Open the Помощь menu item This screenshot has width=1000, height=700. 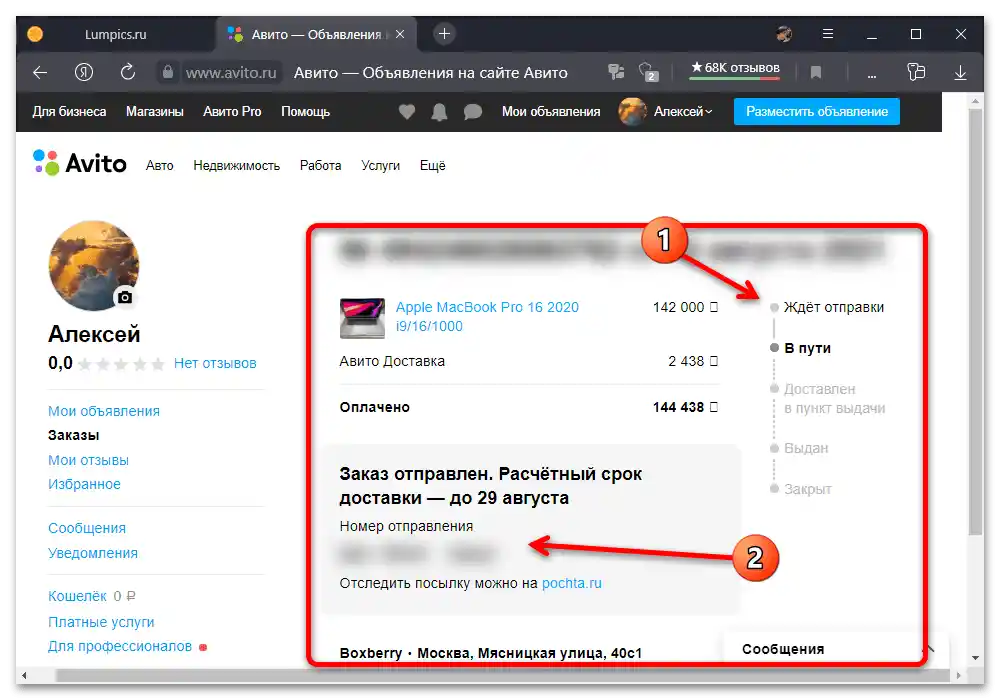(x=305, y=112)
